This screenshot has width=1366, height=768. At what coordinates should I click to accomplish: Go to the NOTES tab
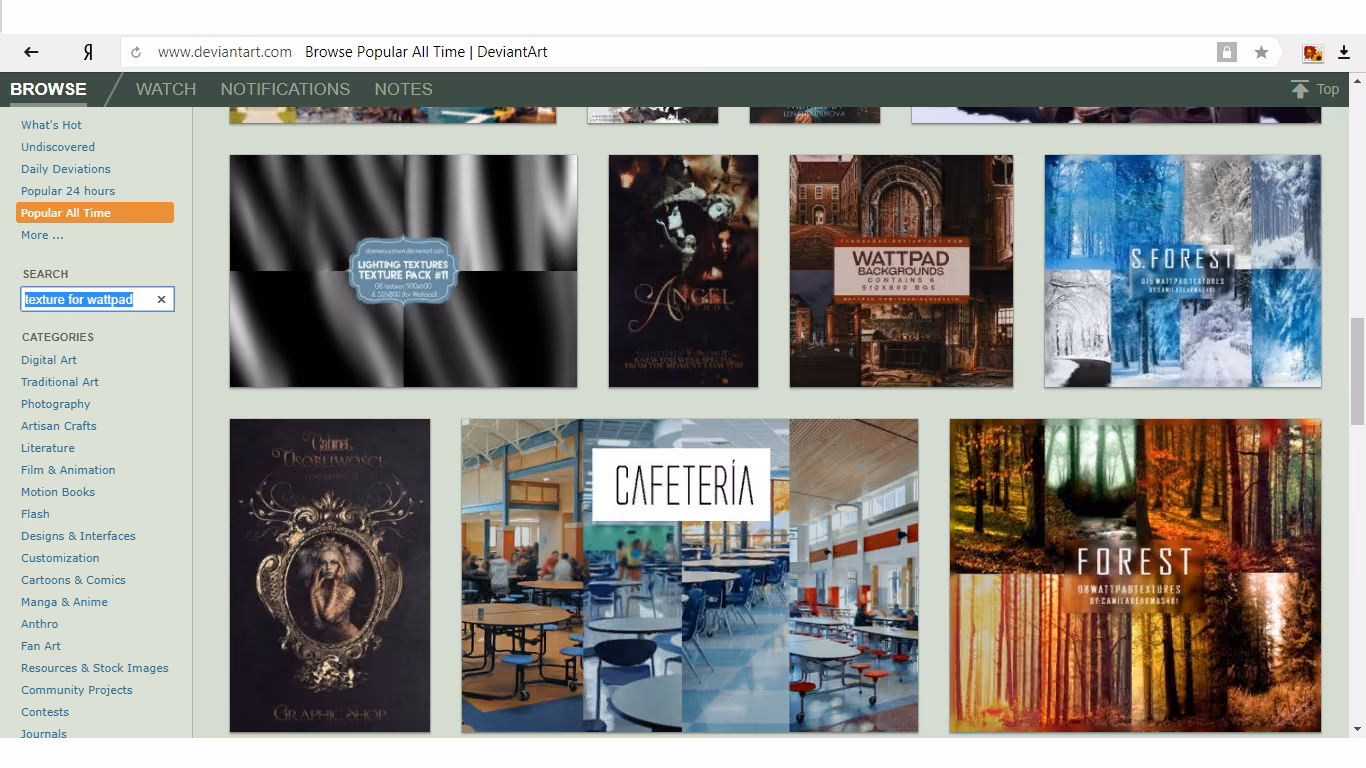[x=403, y=89]
